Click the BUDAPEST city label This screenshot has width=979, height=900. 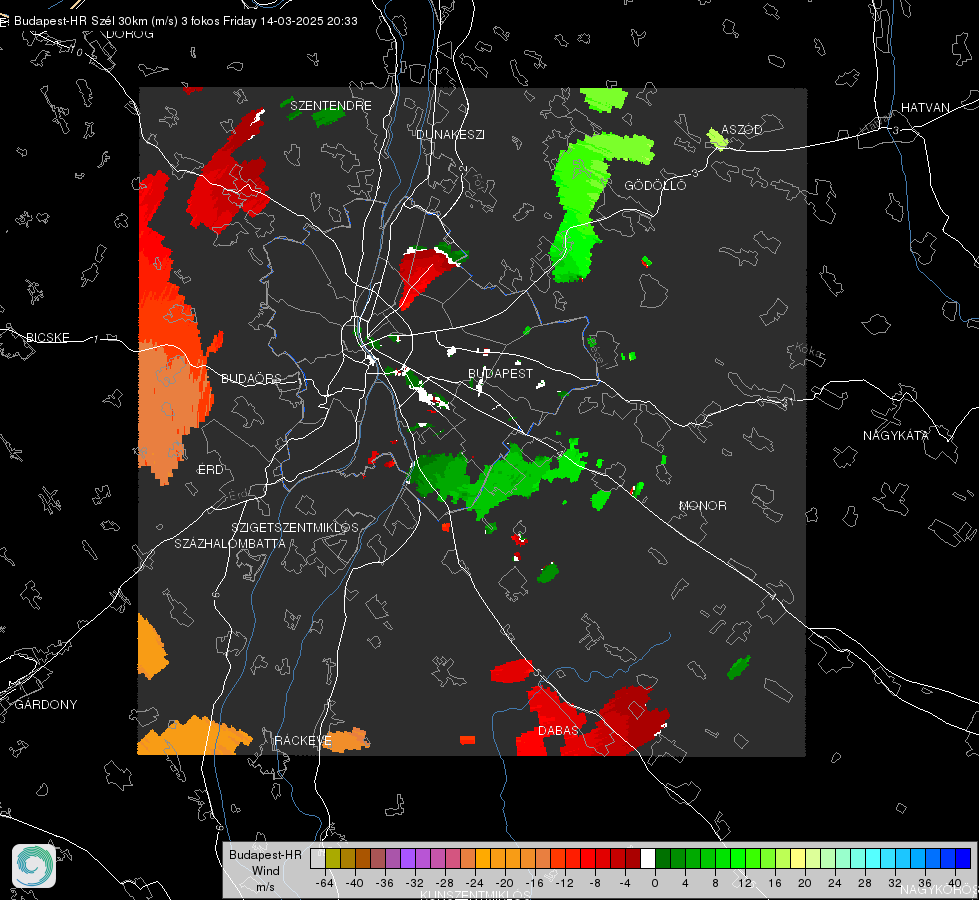click(500, 373)
